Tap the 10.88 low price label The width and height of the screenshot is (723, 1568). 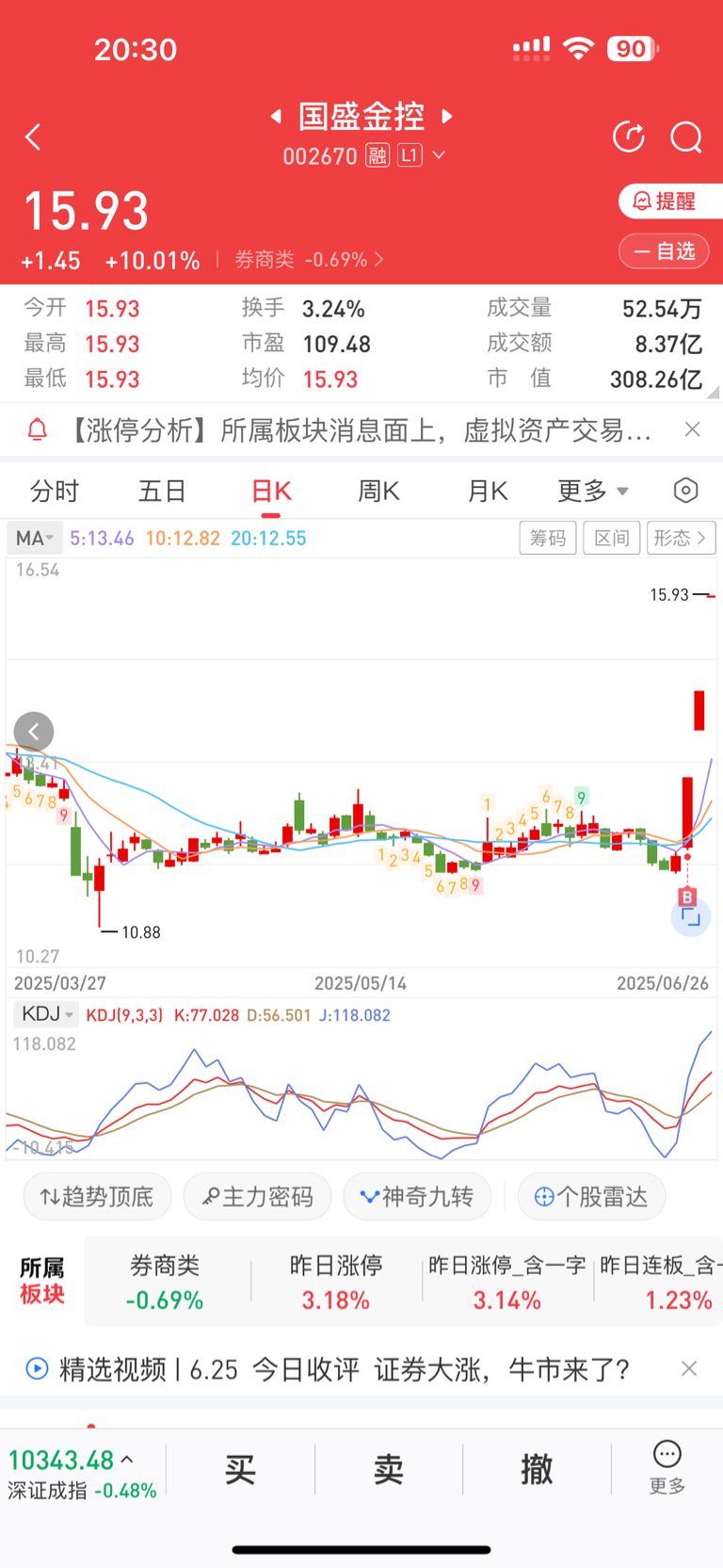[x=141, y=932]
